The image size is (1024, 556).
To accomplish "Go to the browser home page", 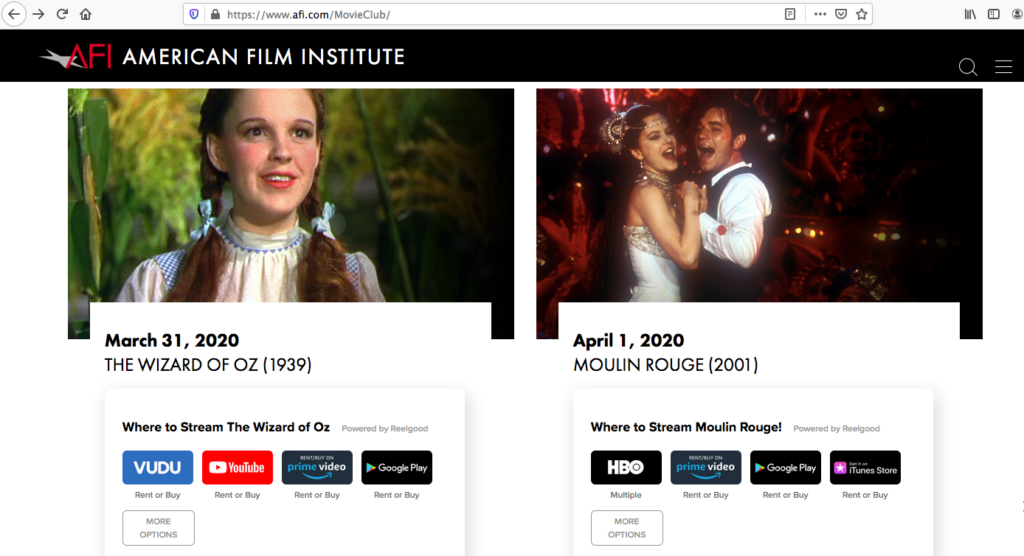I will coord(86,14).
